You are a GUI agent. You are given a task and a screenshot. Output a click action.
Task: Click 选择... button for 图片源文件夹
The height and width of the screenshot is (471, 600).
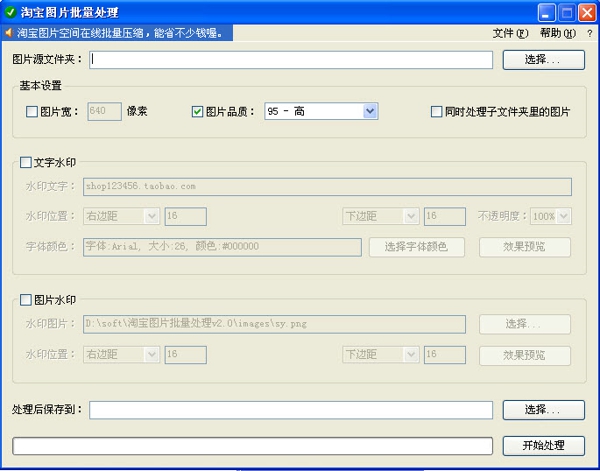click(x=542, y=60)
